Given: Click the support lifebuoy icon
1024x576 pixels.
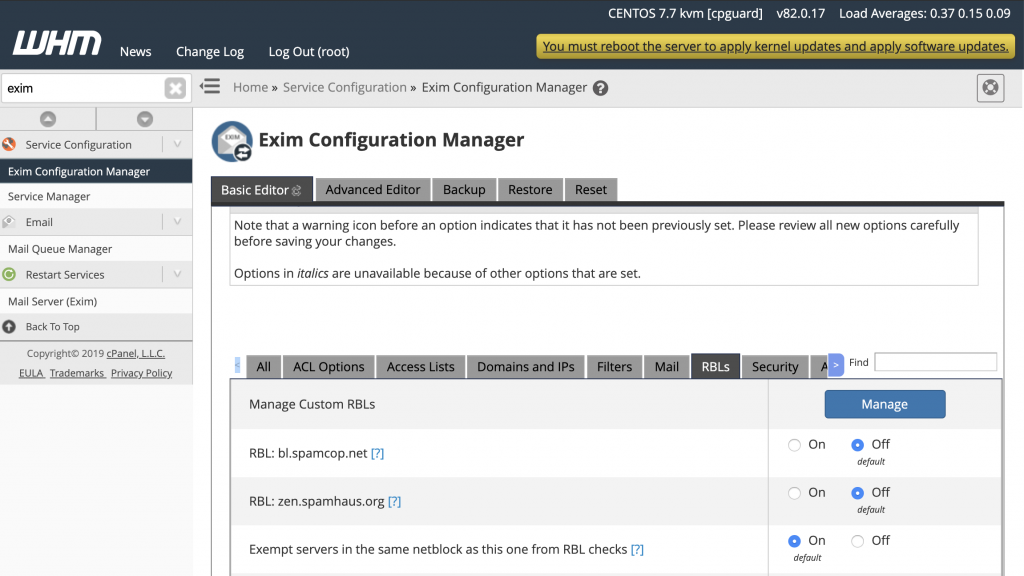Looking at the screenshot, I should click(x=990, y=88).
